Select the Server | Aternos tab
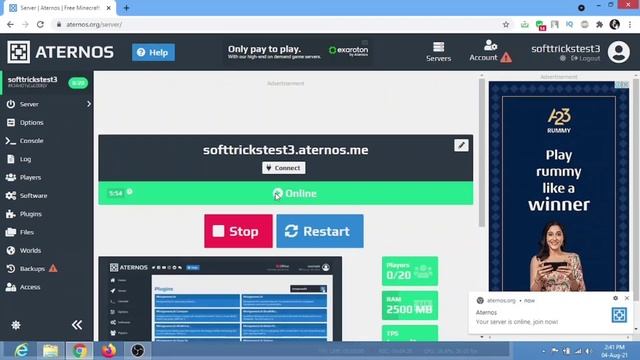 tap(60, 8)
